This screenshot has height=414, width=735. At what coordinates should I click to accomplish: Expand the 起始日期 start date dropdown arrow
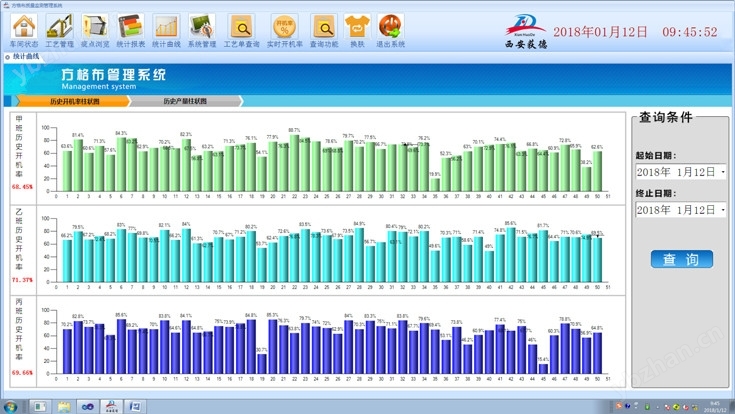click(x=722, y=173)
